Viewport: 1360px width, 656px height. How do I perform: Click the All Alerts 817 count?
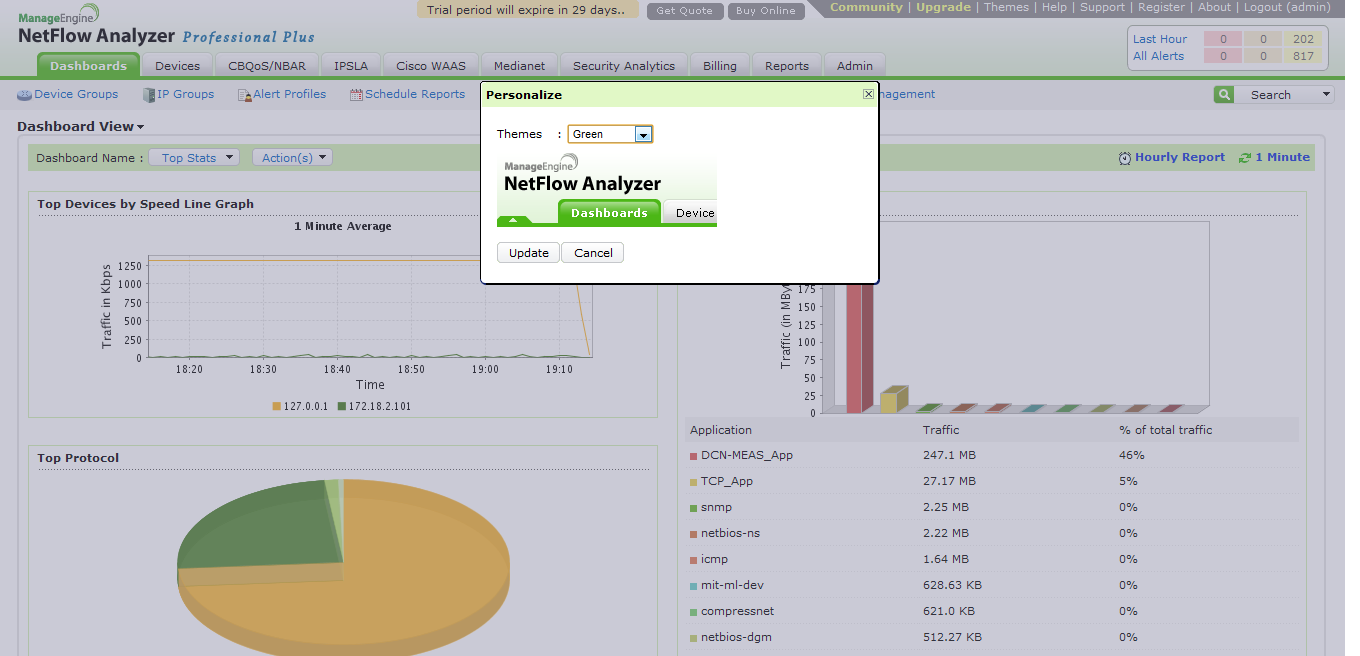pos(1303,56)
